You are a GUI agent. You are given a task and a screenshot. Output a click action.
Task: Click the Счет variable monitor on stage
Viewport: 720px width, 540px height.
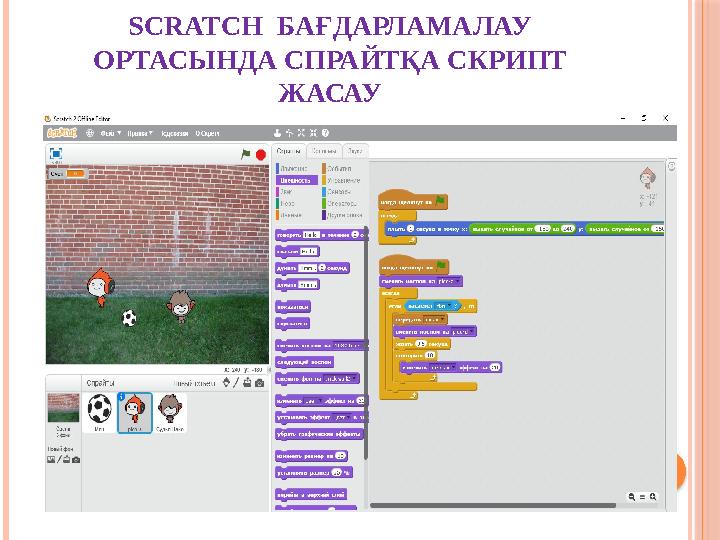pos(67,174)
